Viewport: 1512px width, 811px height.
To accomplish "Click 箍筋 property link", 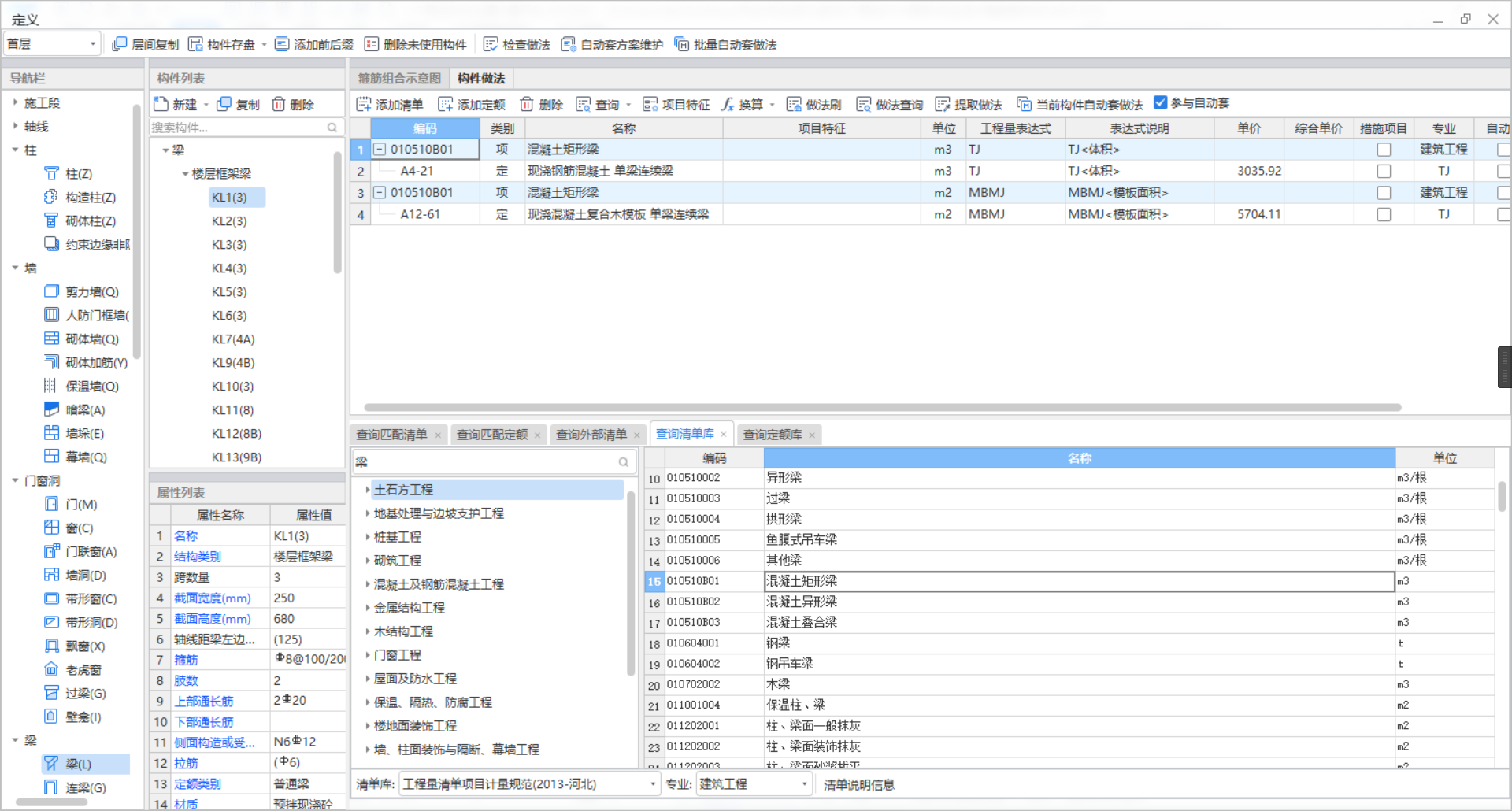I will click(x=186, y=660).
